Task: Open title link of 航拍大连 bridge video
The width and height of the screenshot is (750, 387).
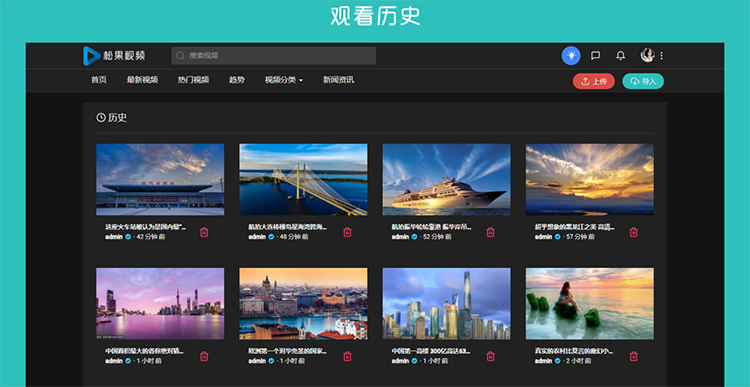Action: pyautogui.click(x=288, y=227)
